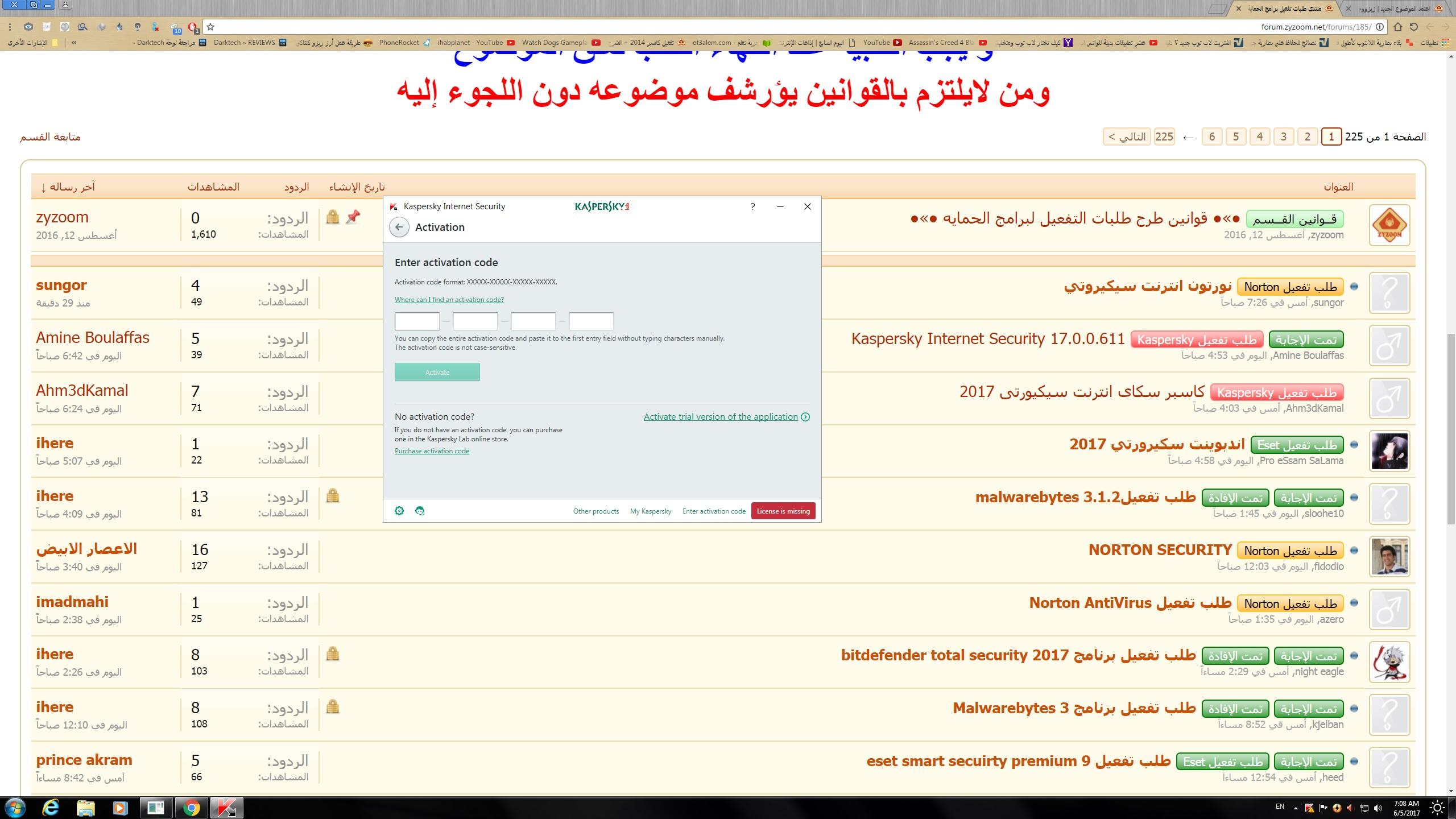Click the volume icon in system tray
This screenshot has width=1456, height=819.
click(1378, 808)
